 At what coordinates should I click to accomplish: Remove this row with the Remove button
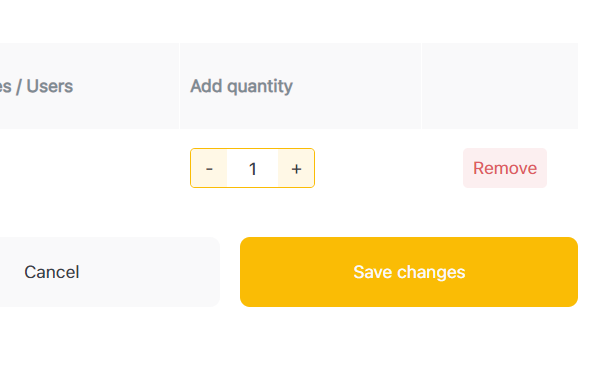tap(505, 168)
